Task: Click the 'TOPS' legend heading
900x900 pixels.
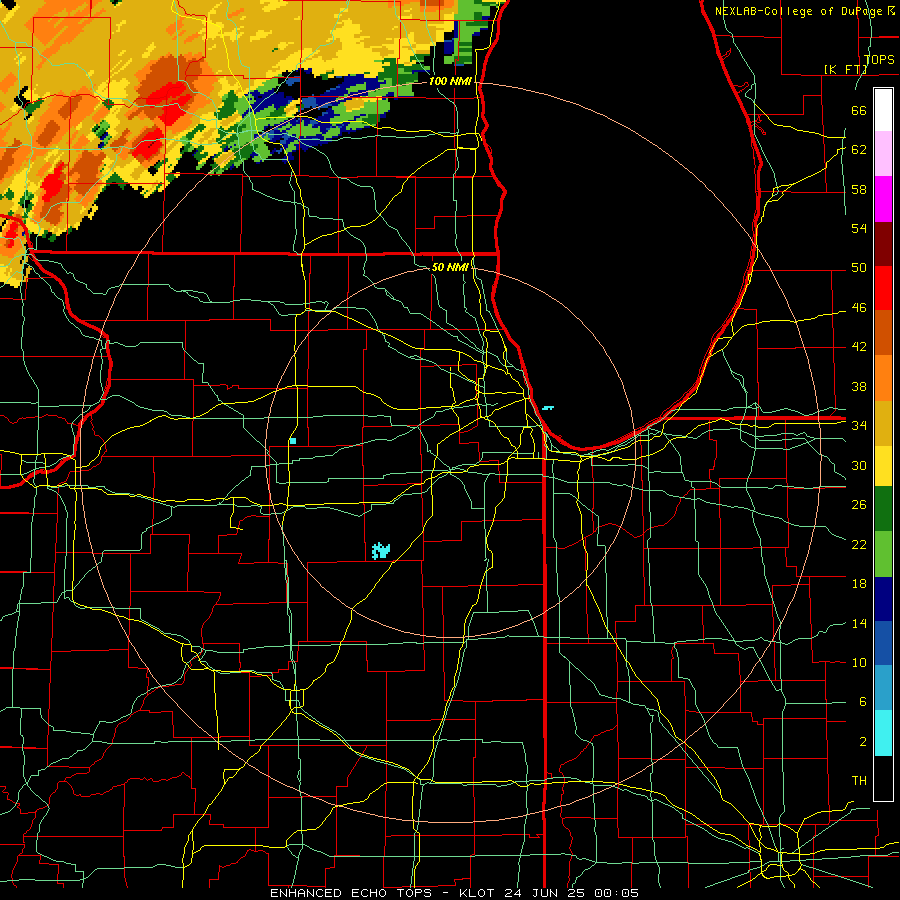Action: (x=879, y=59)
